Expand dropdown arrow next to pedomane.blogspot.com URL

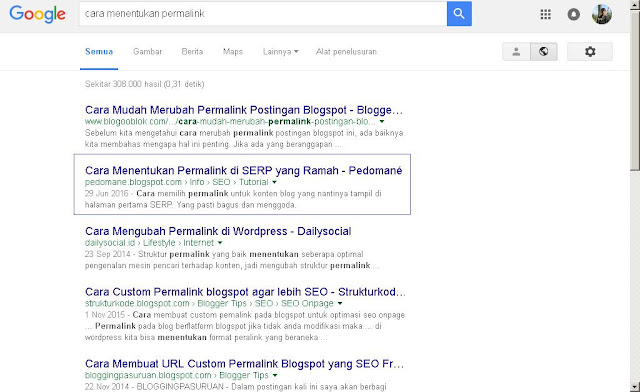point(274,182)
